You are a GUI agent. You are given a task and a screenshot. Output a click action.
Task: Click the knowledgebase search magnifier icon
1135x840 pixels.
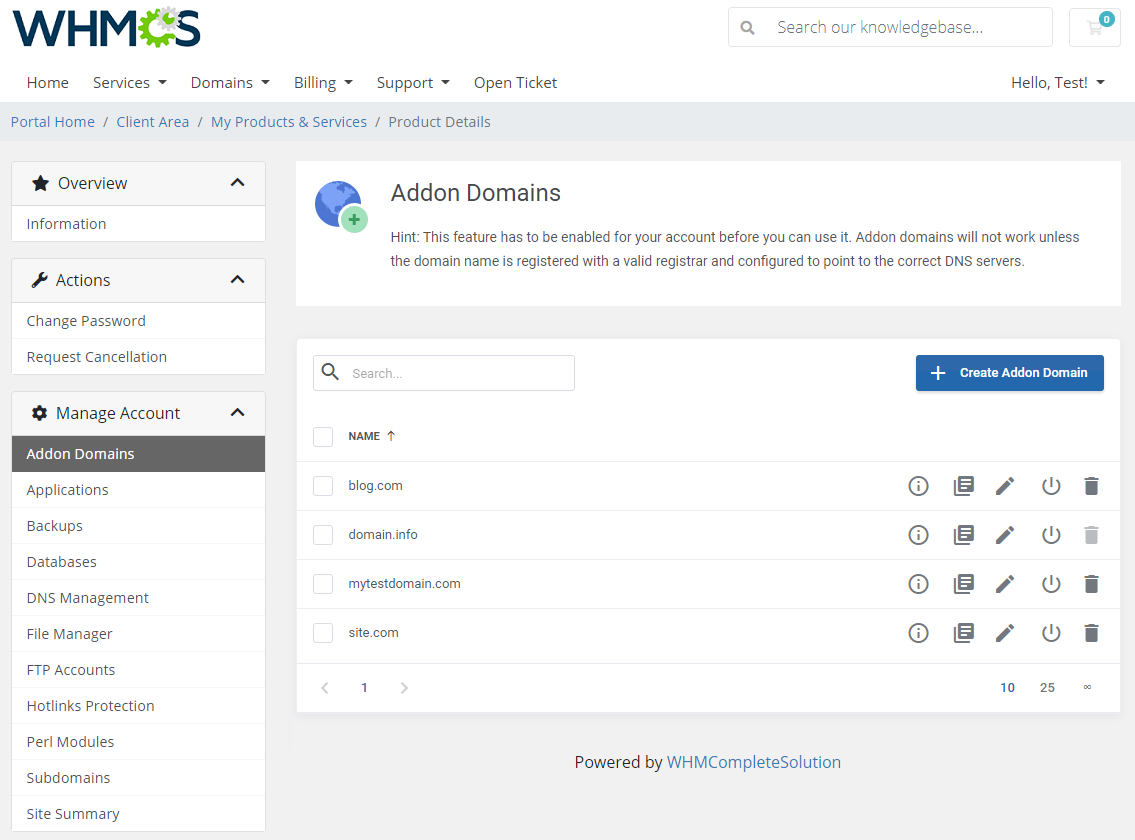pyautogui.click(x=748, y=28)
